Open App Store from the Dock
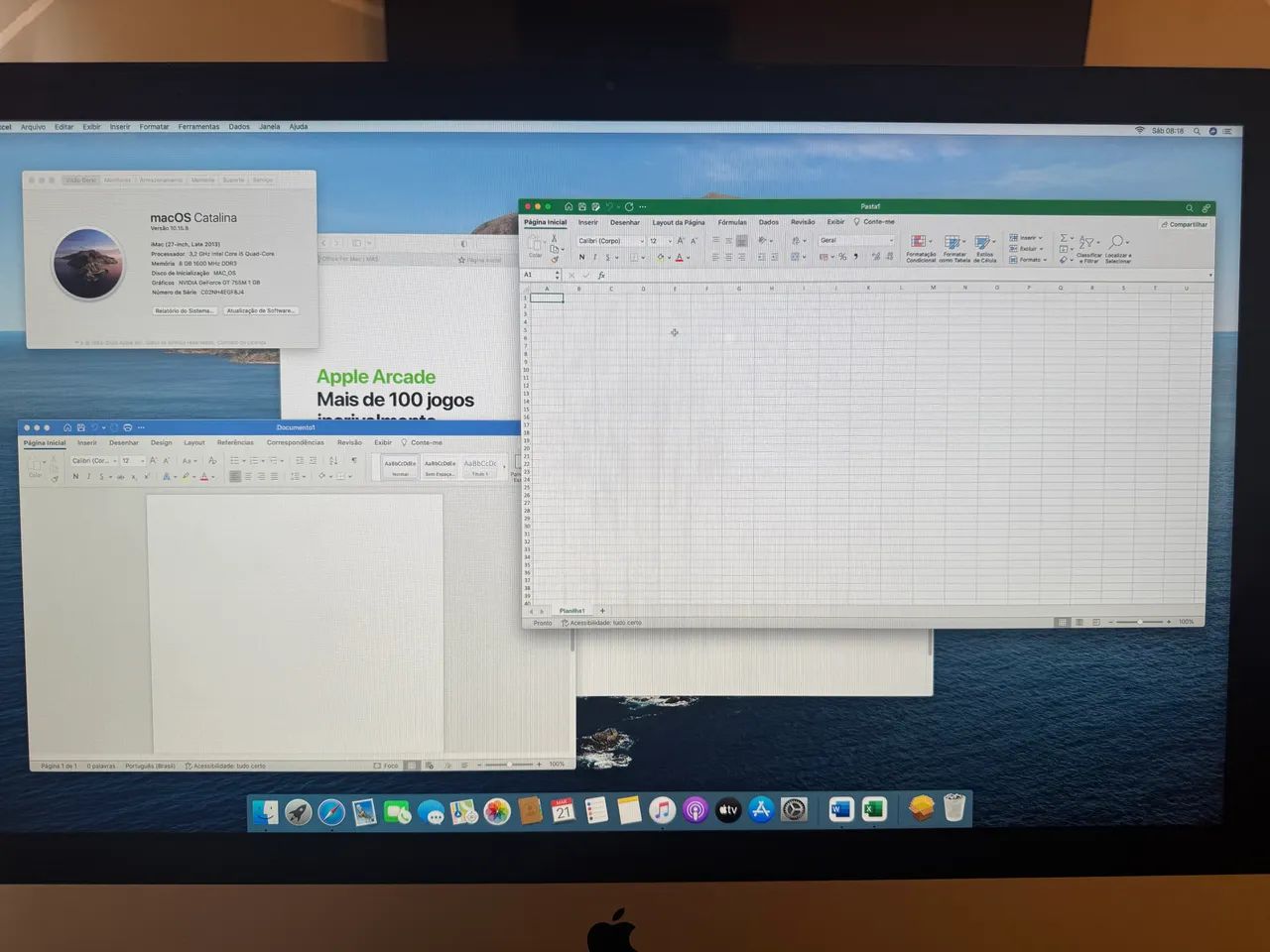 761,810
